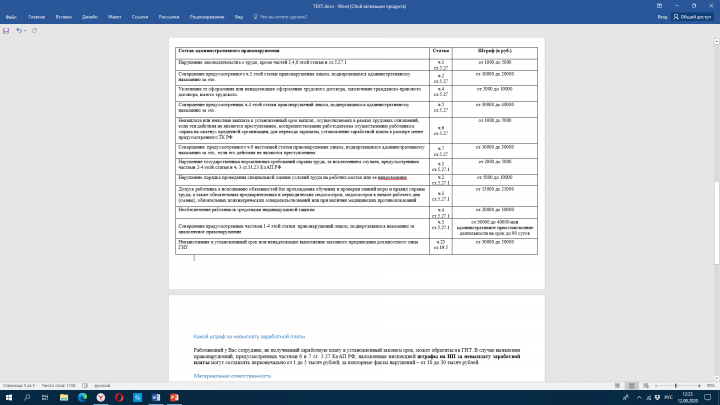Open the zoom level percentage dialog

(711, 386)
